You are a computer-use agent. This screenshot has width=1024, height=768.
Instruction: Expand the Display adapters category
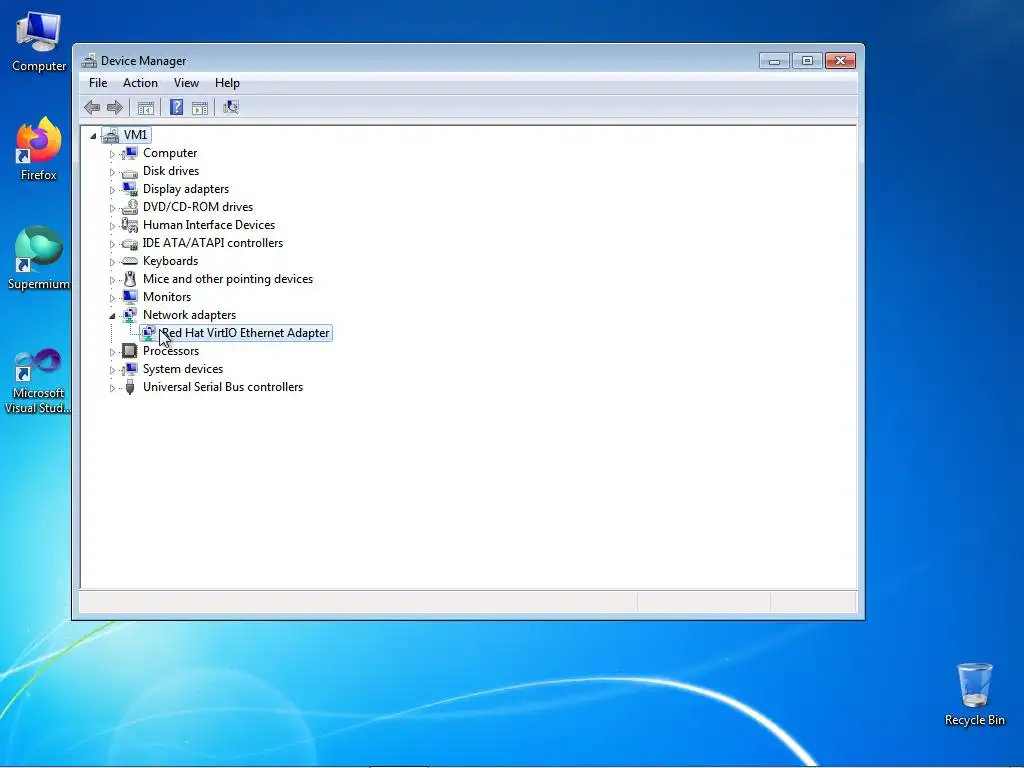pos(112,190)
